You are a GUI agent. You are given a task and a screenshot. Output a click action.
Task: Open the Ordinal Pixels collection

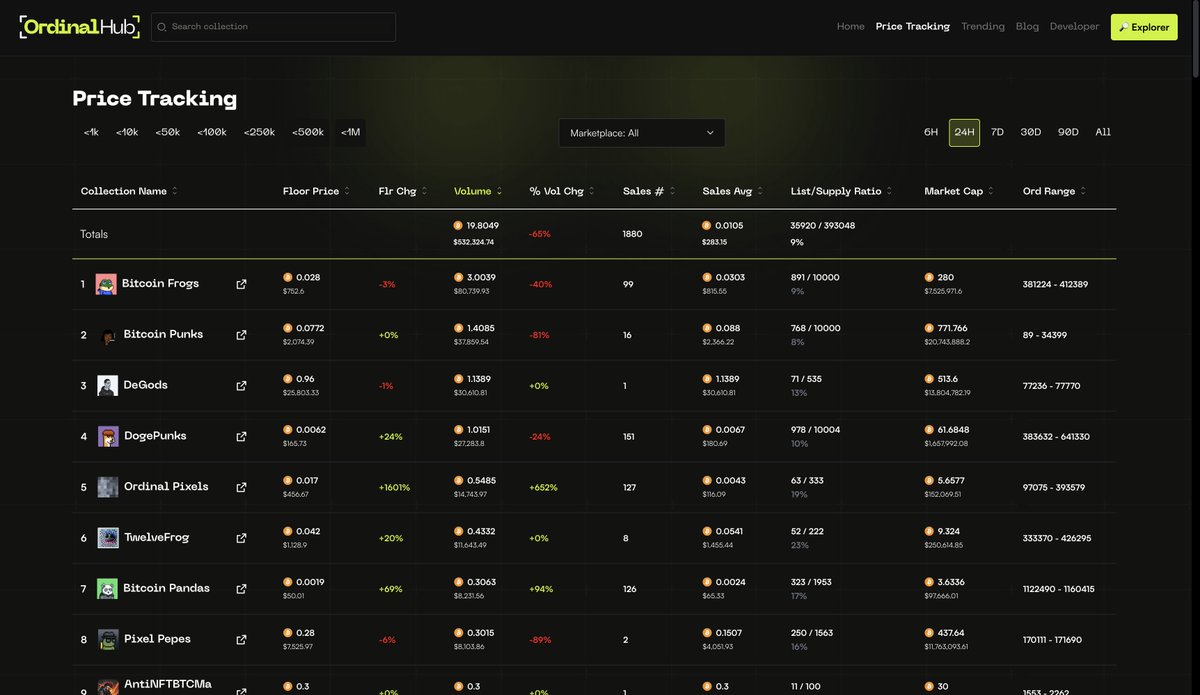(166, 487)
